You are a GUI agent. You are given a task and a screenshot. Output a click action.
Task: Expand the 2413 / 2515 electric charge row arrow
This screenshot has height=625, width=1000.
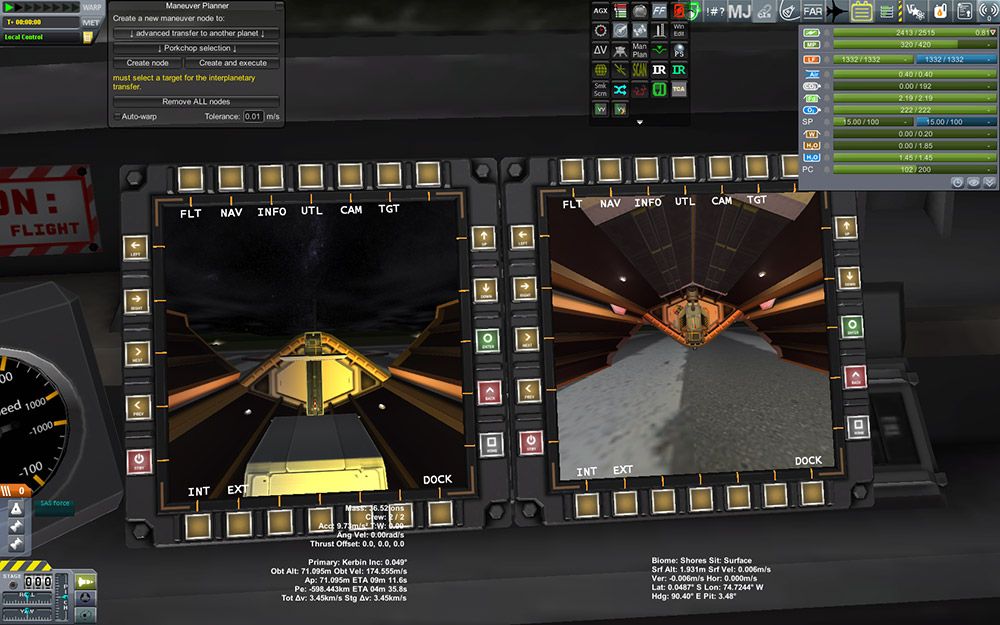[x=992, y=33]
